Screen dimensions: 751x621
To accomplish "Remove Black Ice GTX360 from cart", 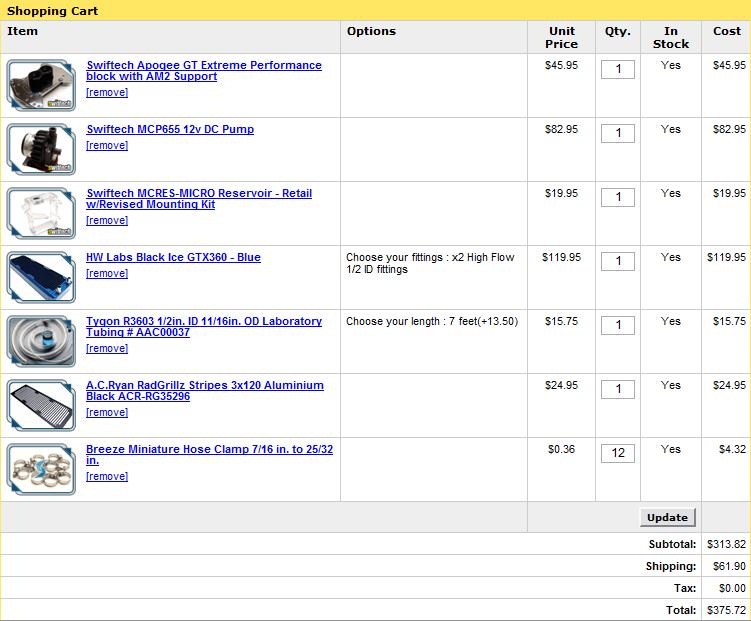I will (x=107, y=273).
